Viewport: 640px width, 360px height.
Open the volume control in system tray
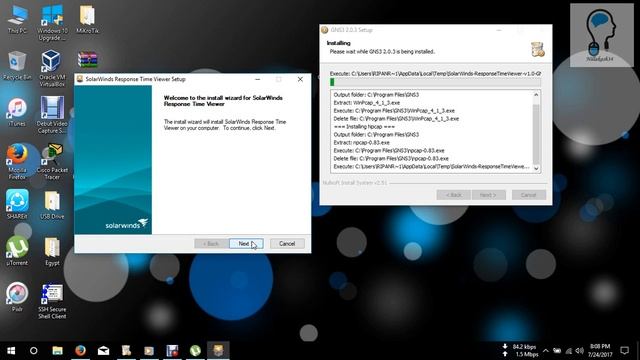[580, 351]
